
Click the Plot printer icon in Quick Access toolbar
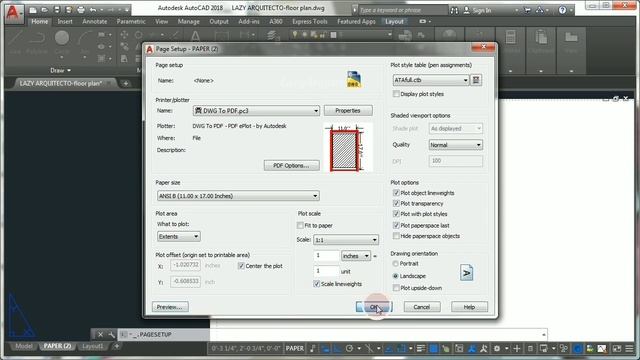(81, 10)
